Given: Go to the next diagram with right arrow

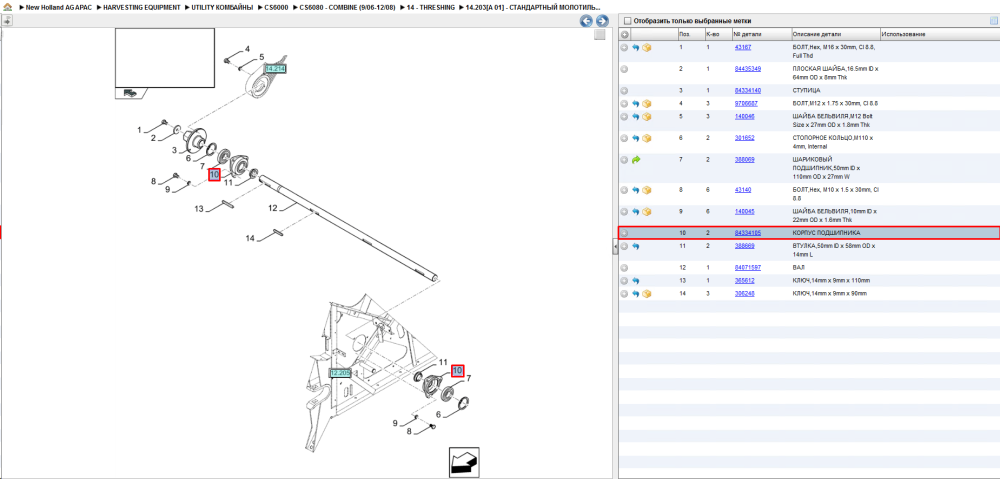Looking at the screenshot, I should pos(601,21).
